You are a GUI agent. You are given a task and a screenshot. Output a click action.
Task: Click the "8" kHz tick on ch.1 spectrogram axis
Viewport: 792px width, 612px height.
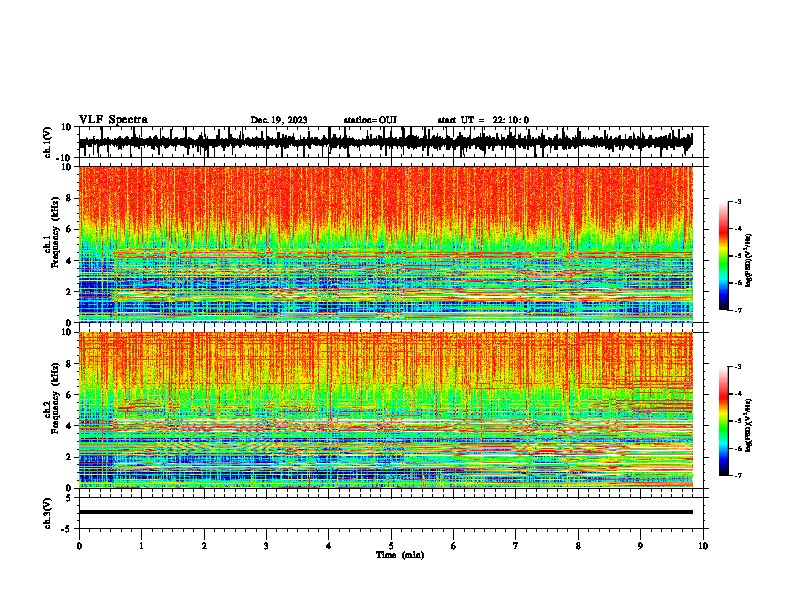point(69,198)
